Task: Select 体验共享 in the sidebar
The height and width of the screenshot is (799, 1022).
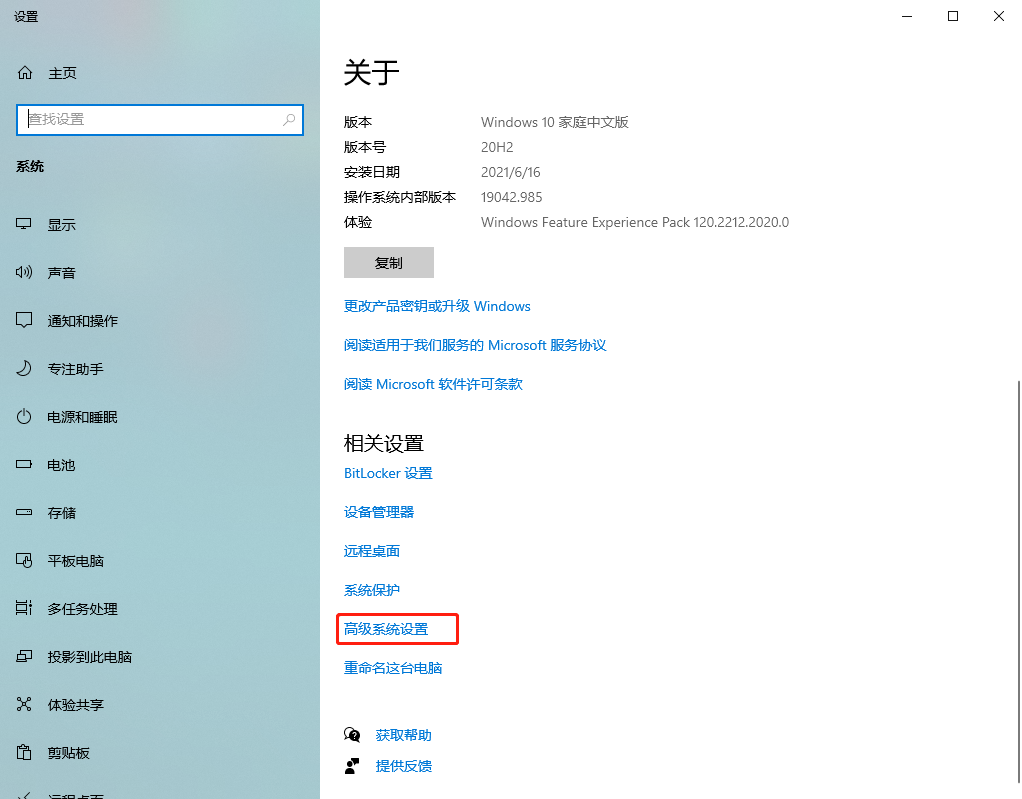Action: click(x=76, y=705)
